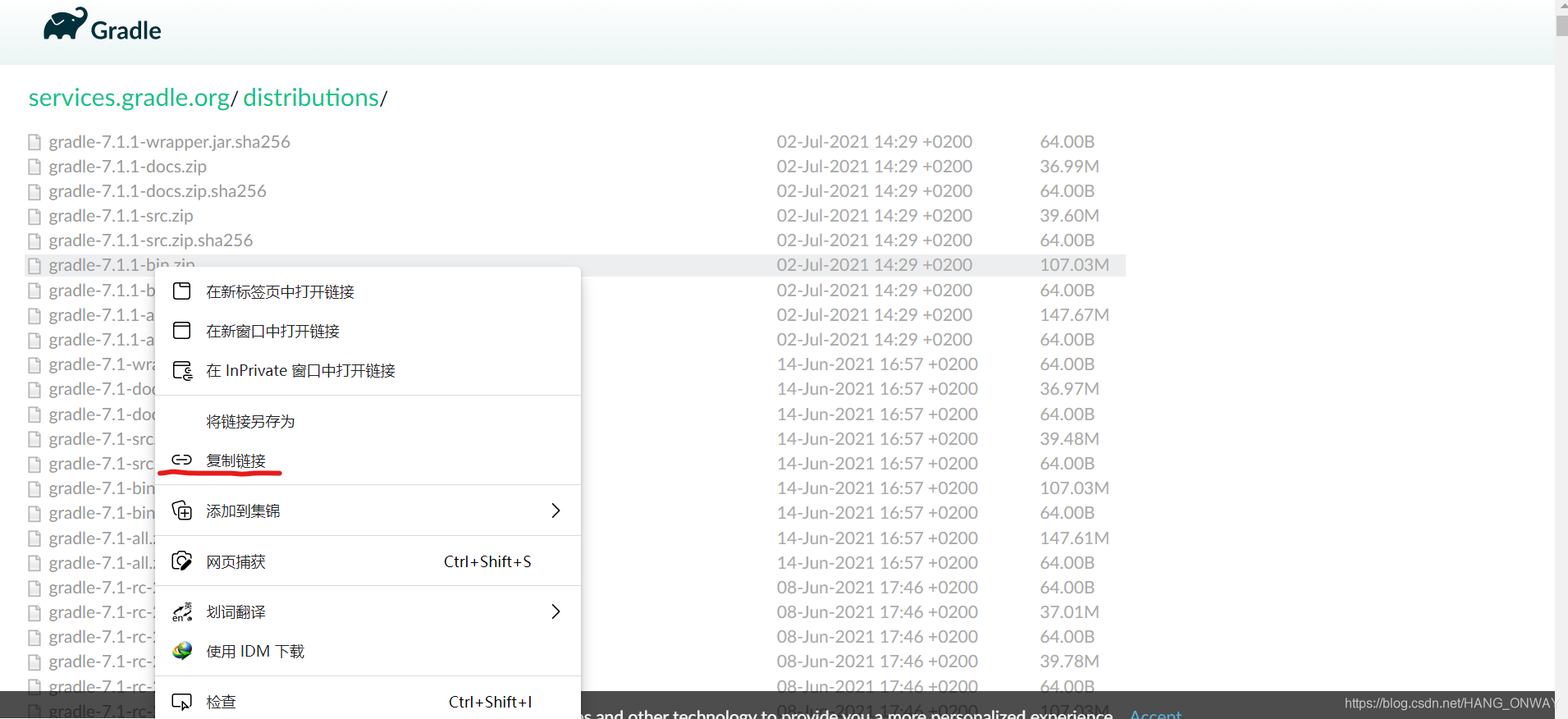This screenshot has height=719, width=1568.
Task: Click file icon beside gradle-7.1.1-docs.zip
Action: click(x=34, y=167)
